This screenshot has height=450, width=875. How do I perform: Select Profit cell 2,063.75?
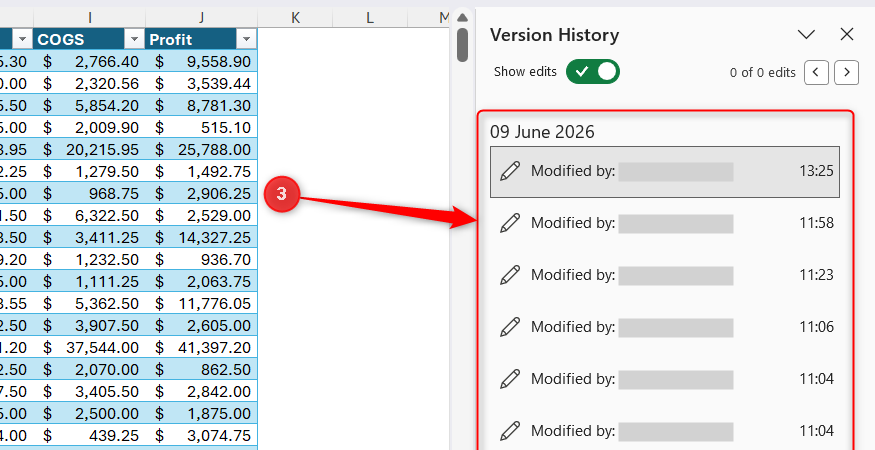click(201, 281)
